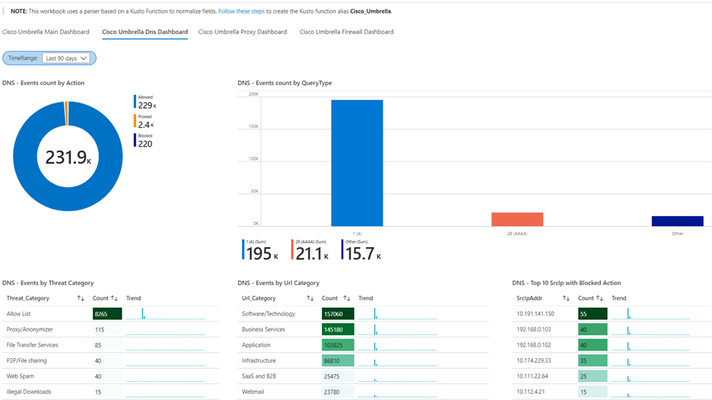Select the Software/Technology category row

click(x=363, y=314)
